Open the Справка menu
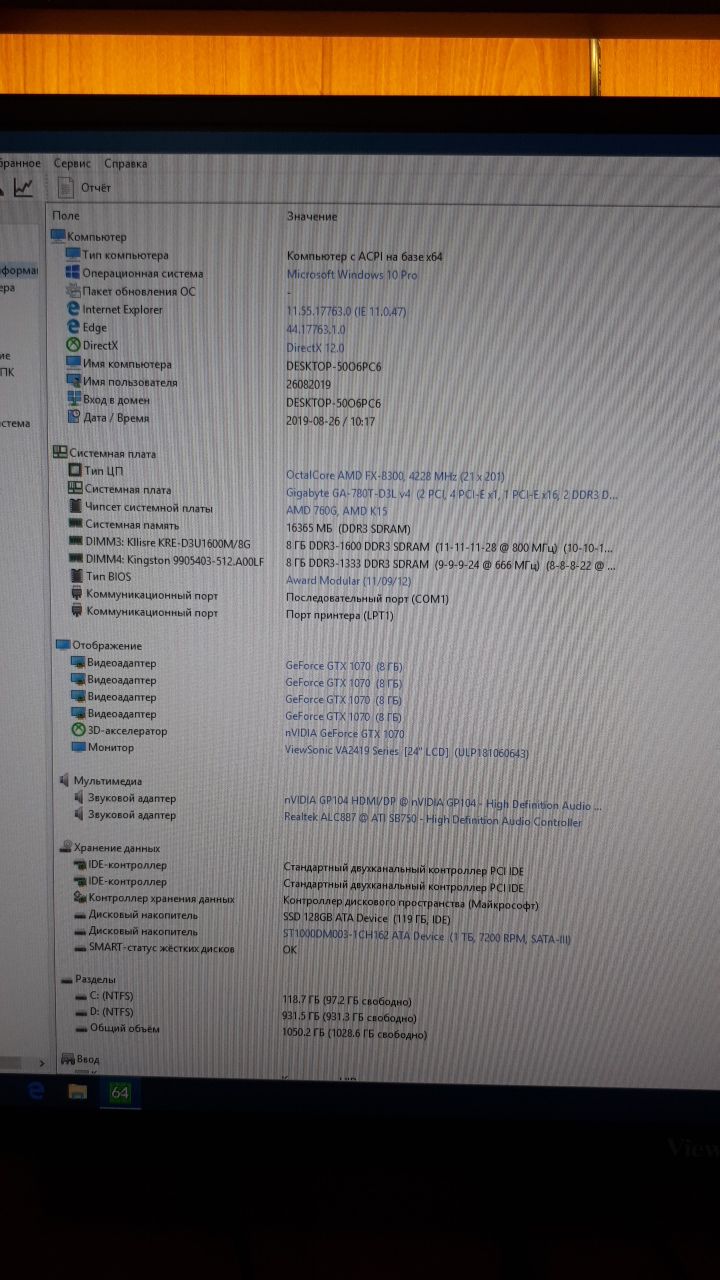 [125, 163]
